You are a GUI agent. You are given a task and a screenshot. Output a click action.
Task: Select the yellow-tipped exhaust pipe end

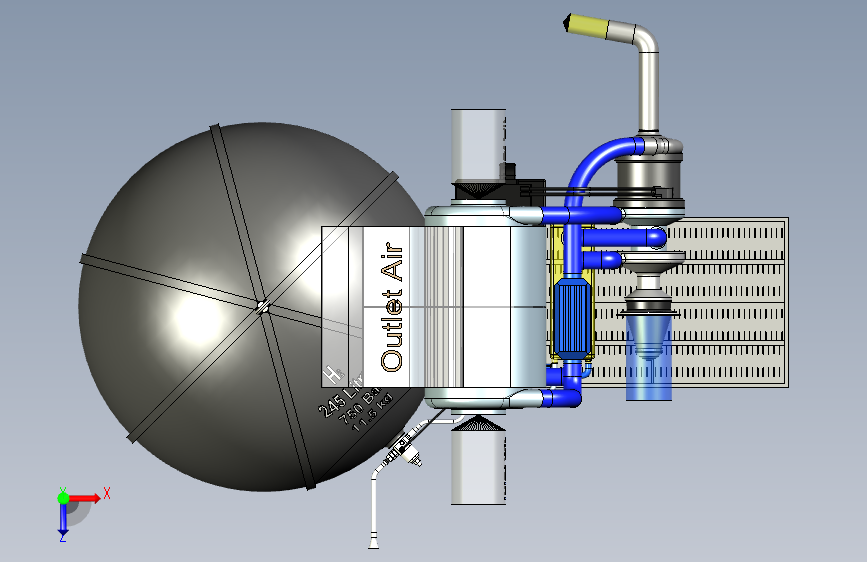click(x=586, y=25)
